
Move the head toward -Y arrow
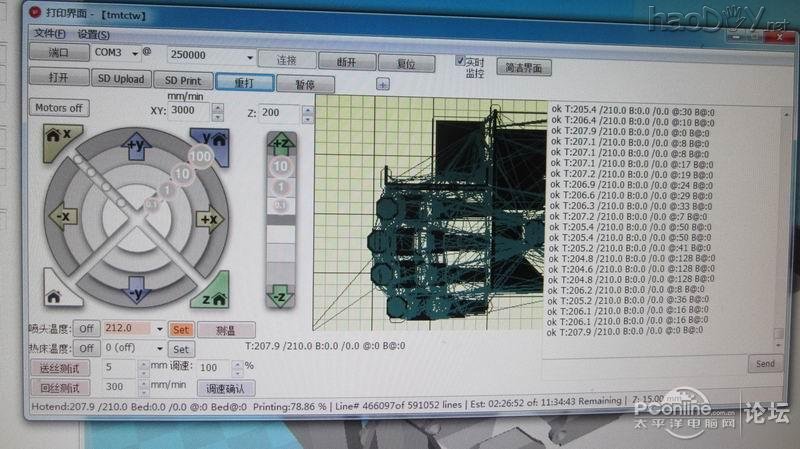[135, 292]
